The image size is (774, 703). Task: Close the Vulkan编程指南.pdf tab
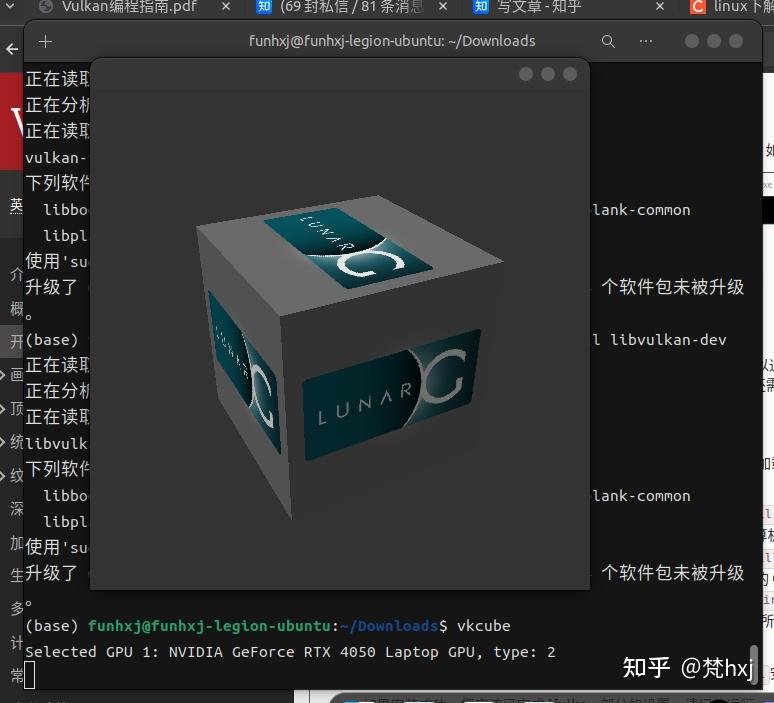point(226,6)
